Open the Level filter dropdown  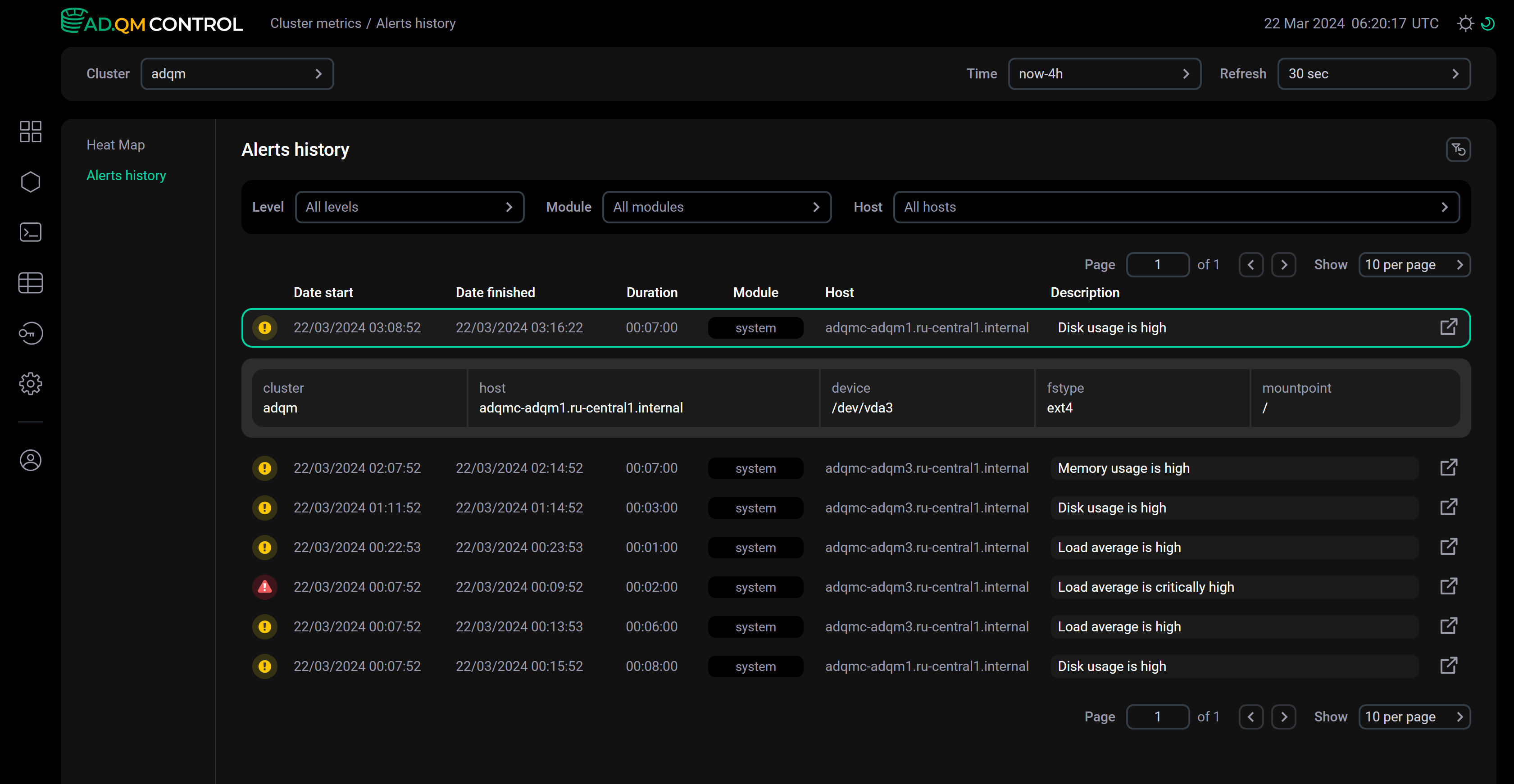(409, 207)
